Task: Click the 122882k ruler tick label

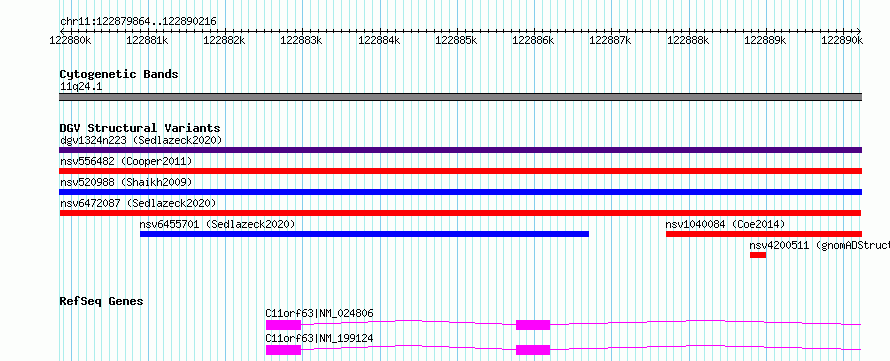Action: (x=224, y=40)
